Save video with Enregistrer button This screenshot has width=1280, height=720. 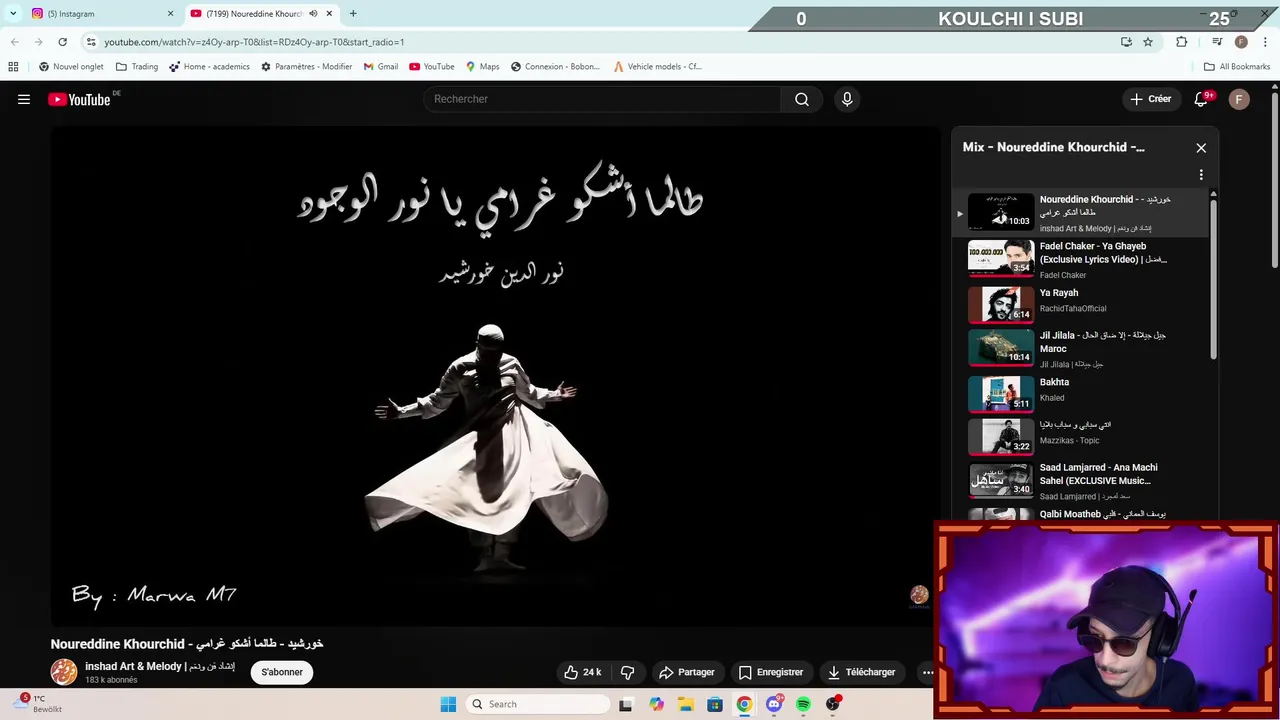(771, 672)
